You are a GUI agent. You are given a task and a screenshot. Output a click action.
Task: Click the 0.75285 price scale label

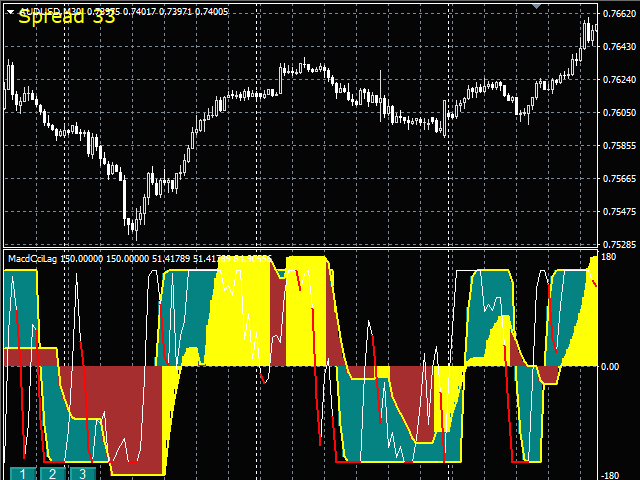click(x=620, y=245)
